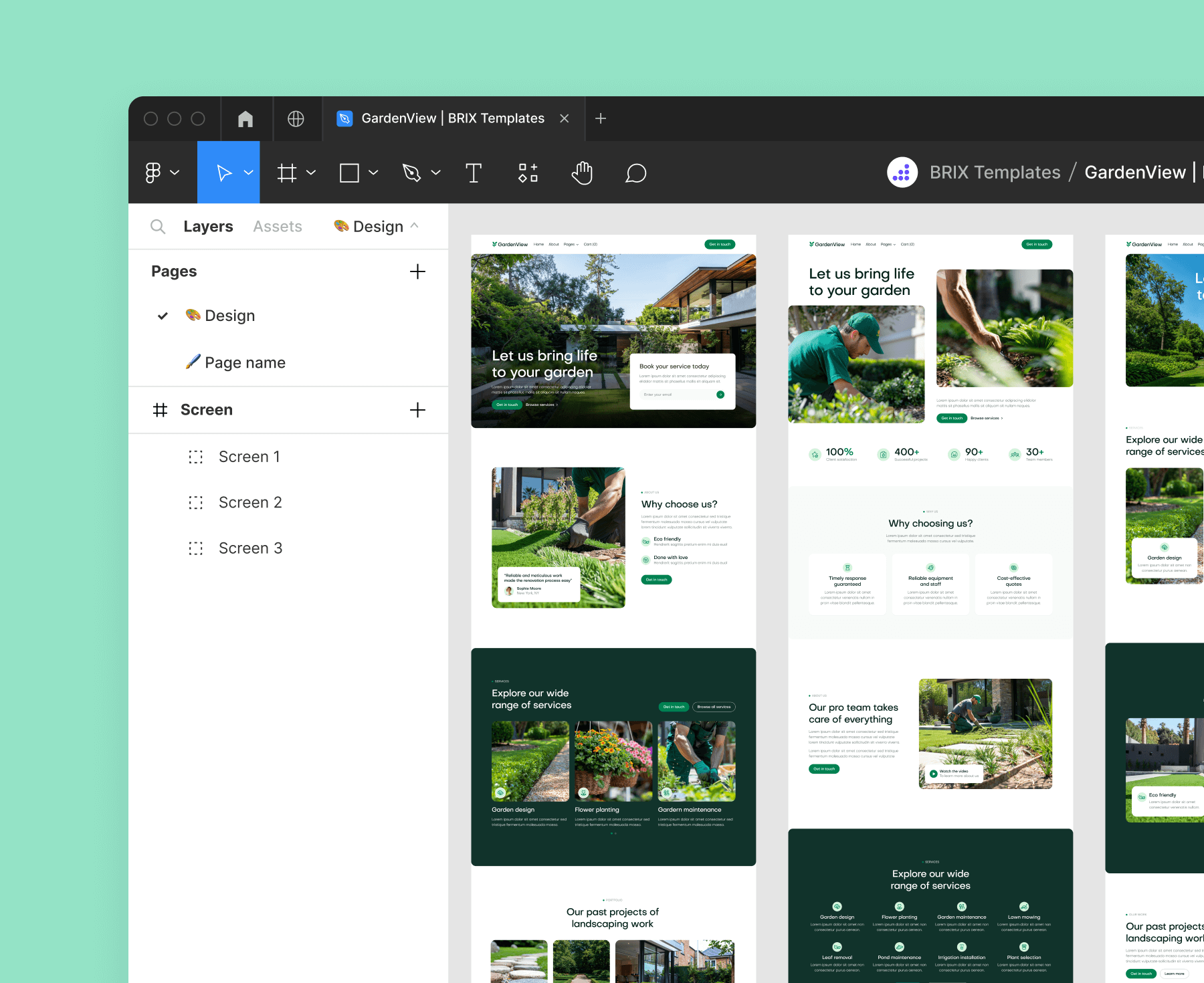
Task: Click the search magnifier in the left panel
Action: [x=158, y=226]
